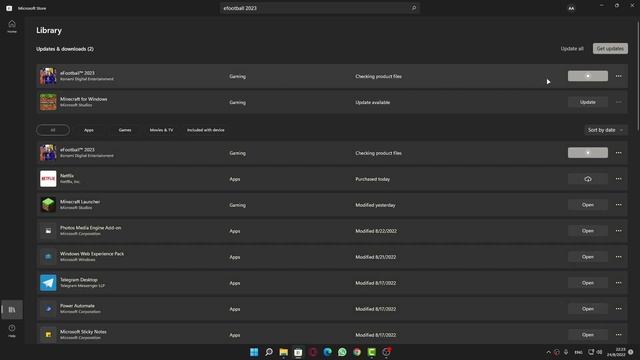Open Microsoft Edge from taskbar
Viewport: 640px width, 360px height.
327,352
